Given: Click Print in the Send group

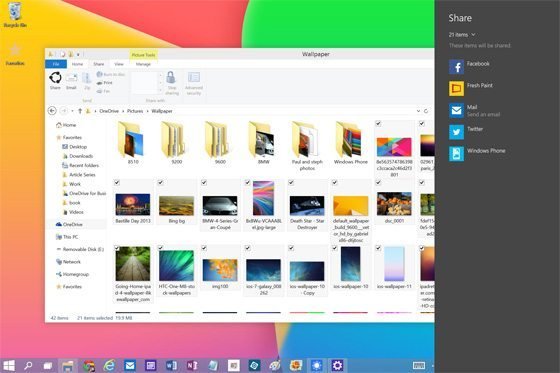Looking at the screenshot, I should [x=105, y=83].
